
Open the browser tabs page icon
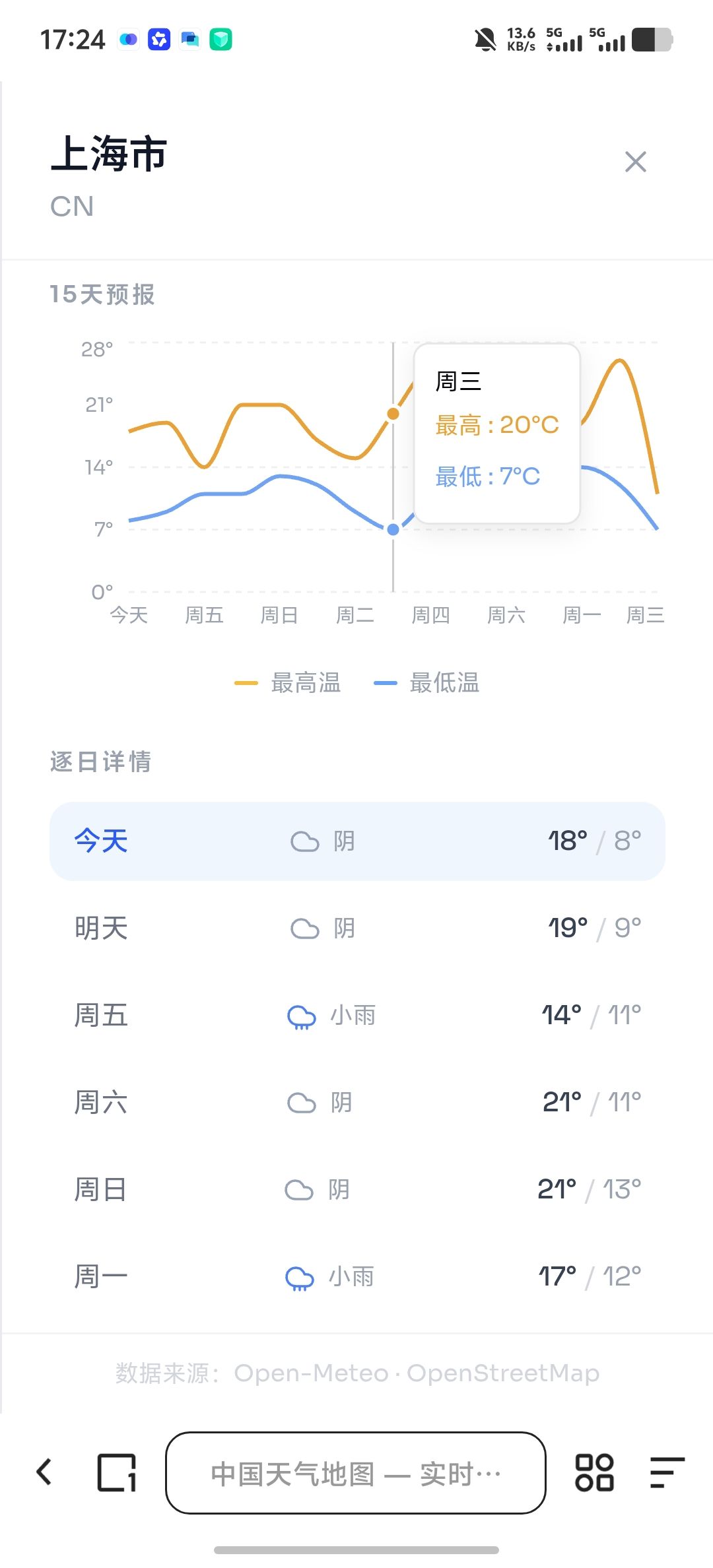tap(117, 1472)
